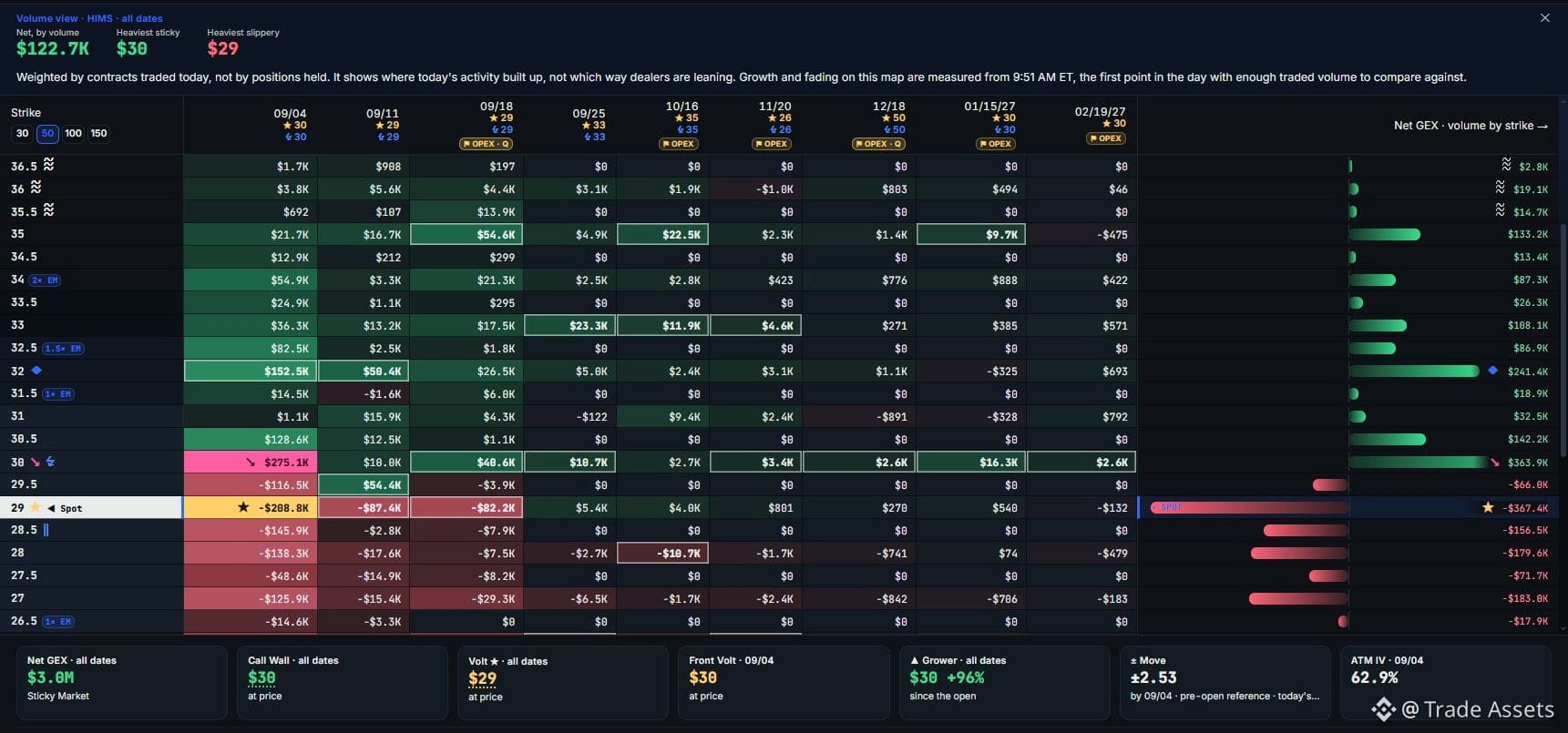Open the Call Wall all dates card

pos(343,682)
